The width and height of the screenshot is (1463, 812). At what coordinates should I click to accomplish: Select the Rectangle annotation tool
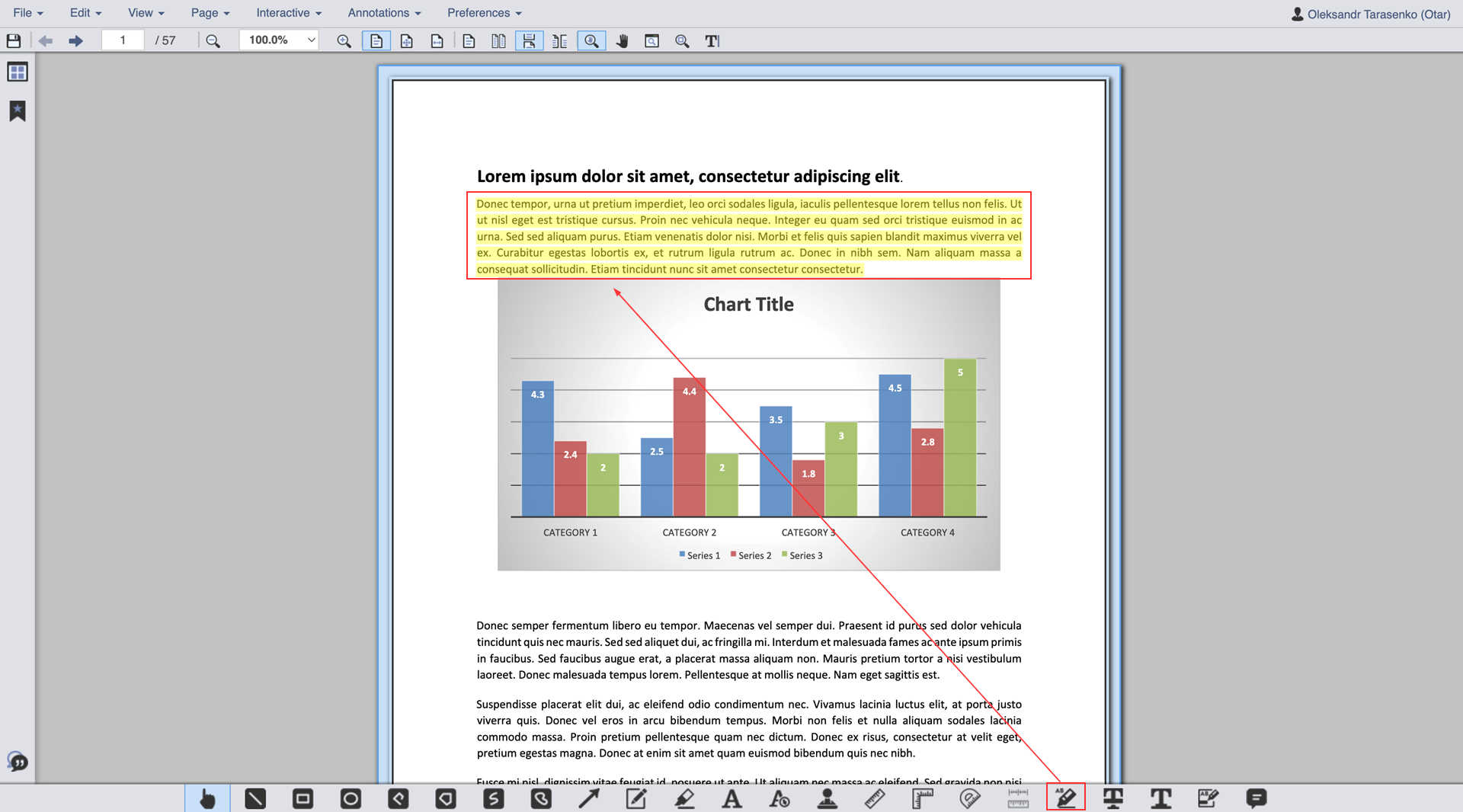coord(303,798)
